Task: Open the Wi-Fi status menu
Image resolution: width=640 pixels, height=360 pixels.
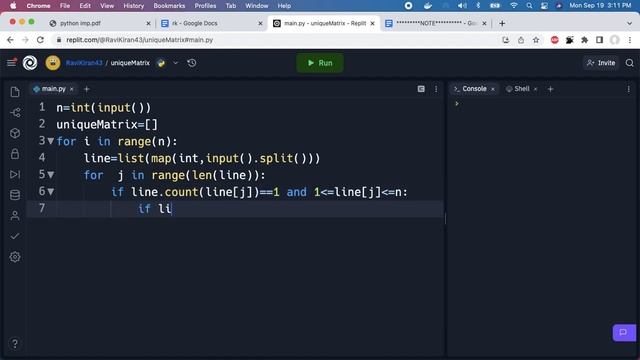Action: 513,6
